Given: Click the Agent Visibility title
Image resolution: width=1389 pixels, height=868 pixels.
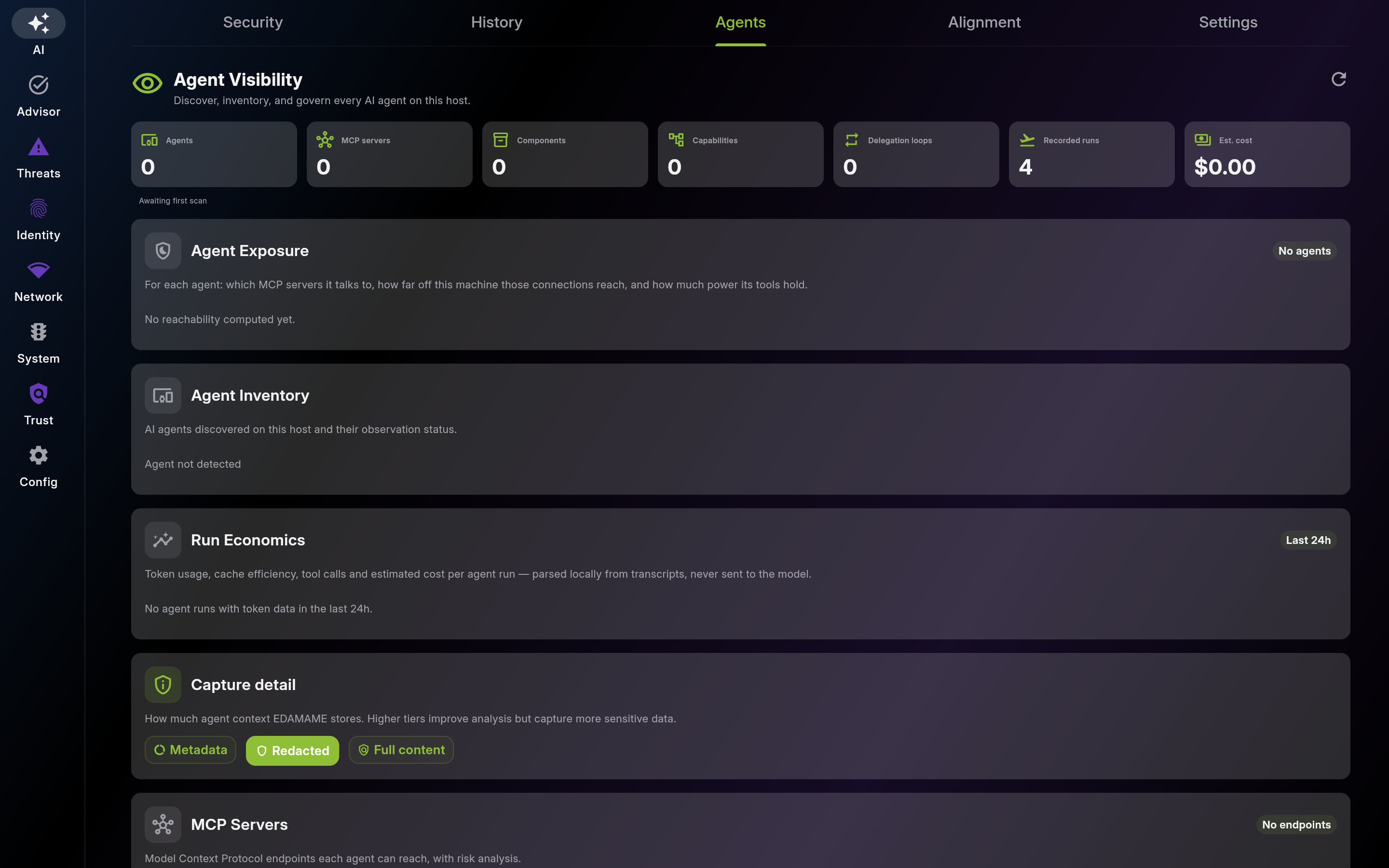Looking at the screenshot, I should [x=238, y=80].
